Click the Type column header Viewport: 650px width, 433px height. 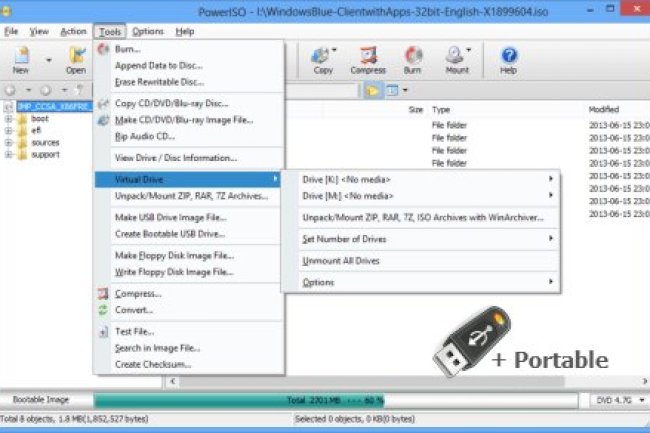[441, 109]
